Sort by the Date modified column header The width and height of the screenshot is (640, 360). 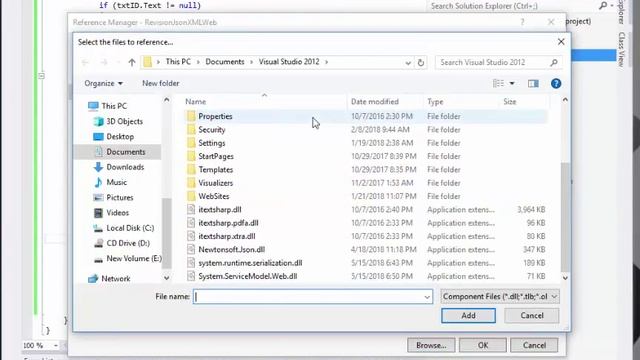pyautogui.click(x=375, y=102)
